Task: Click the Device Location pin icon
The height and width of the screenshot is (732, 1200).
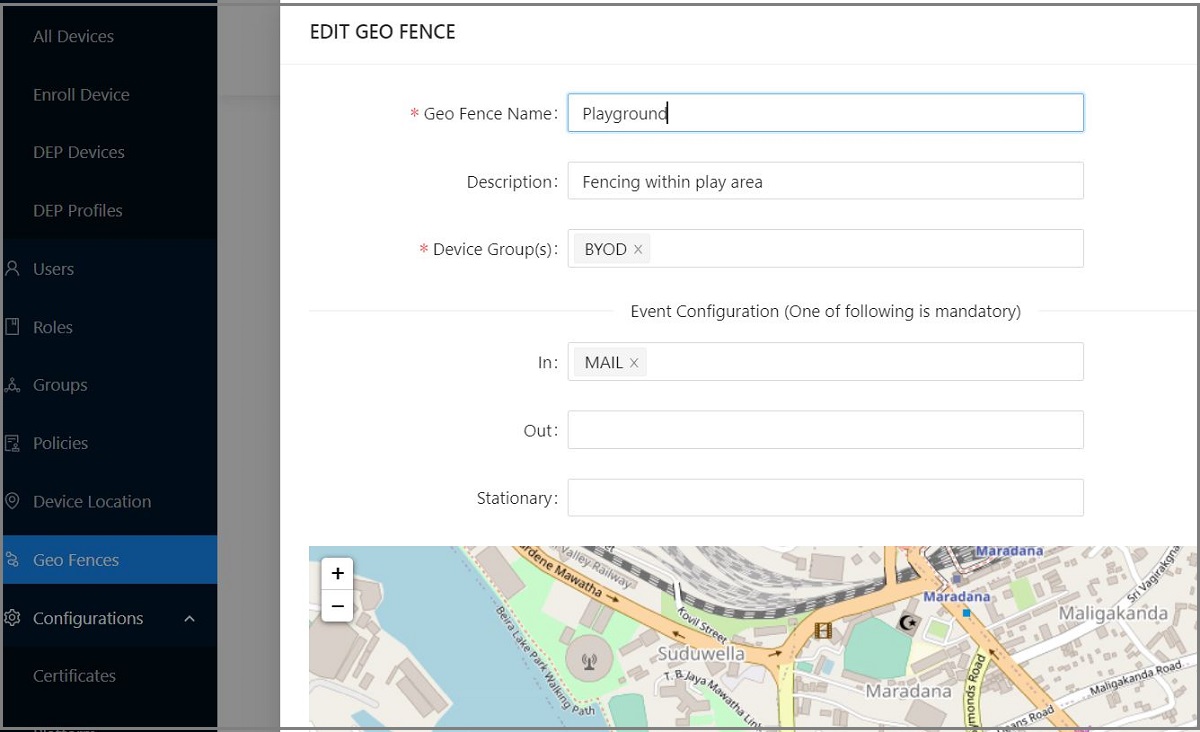Action: (12, 501)
